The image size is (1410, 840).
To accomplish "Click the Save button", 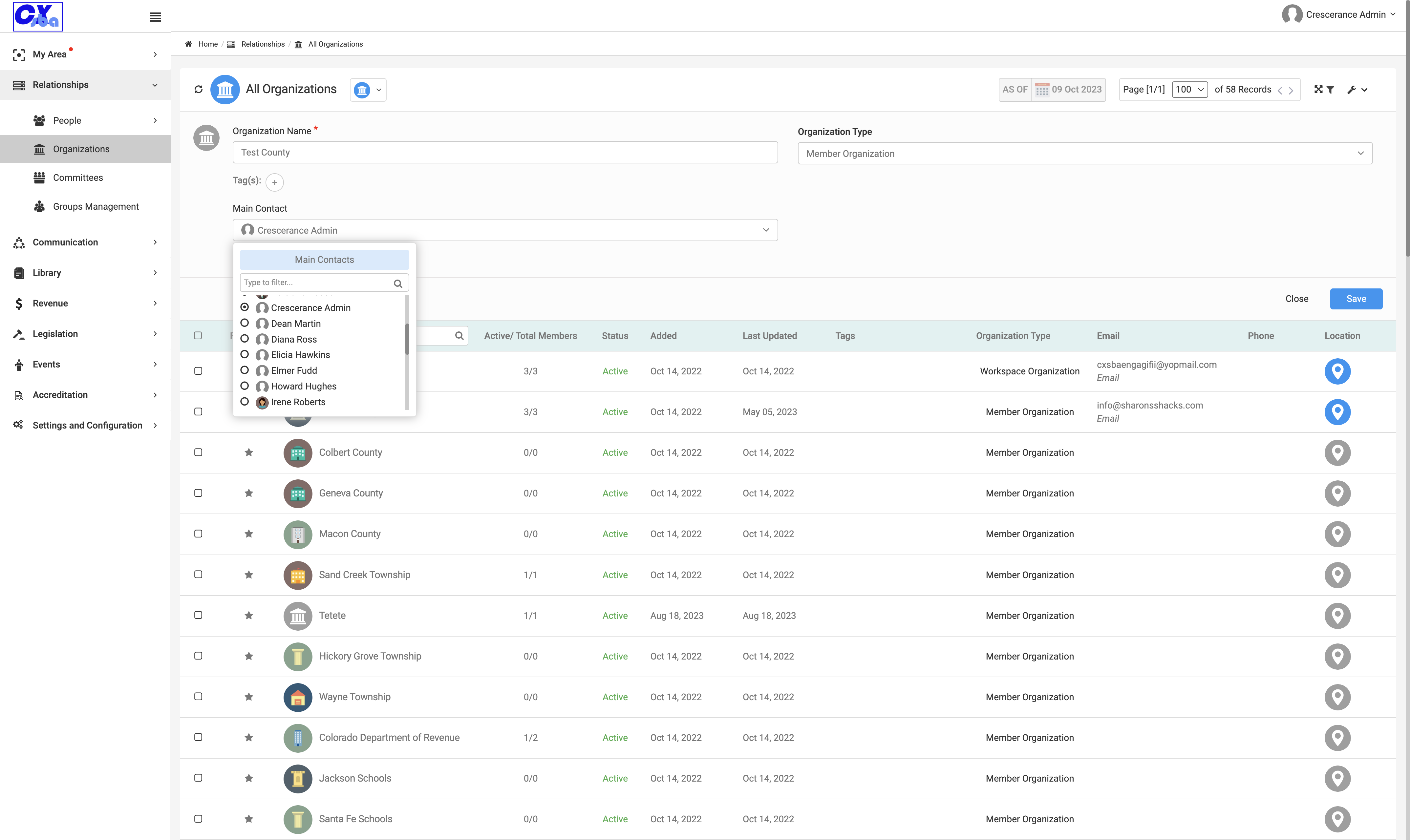I will point(1356,299).
